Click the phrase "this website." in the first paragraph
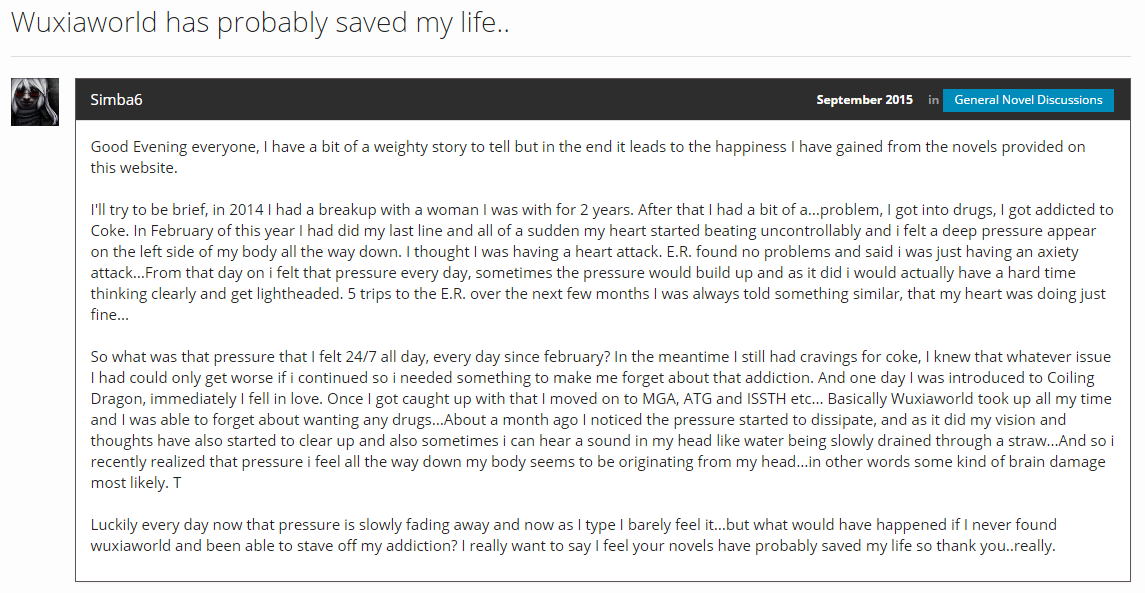 point(134,167)
